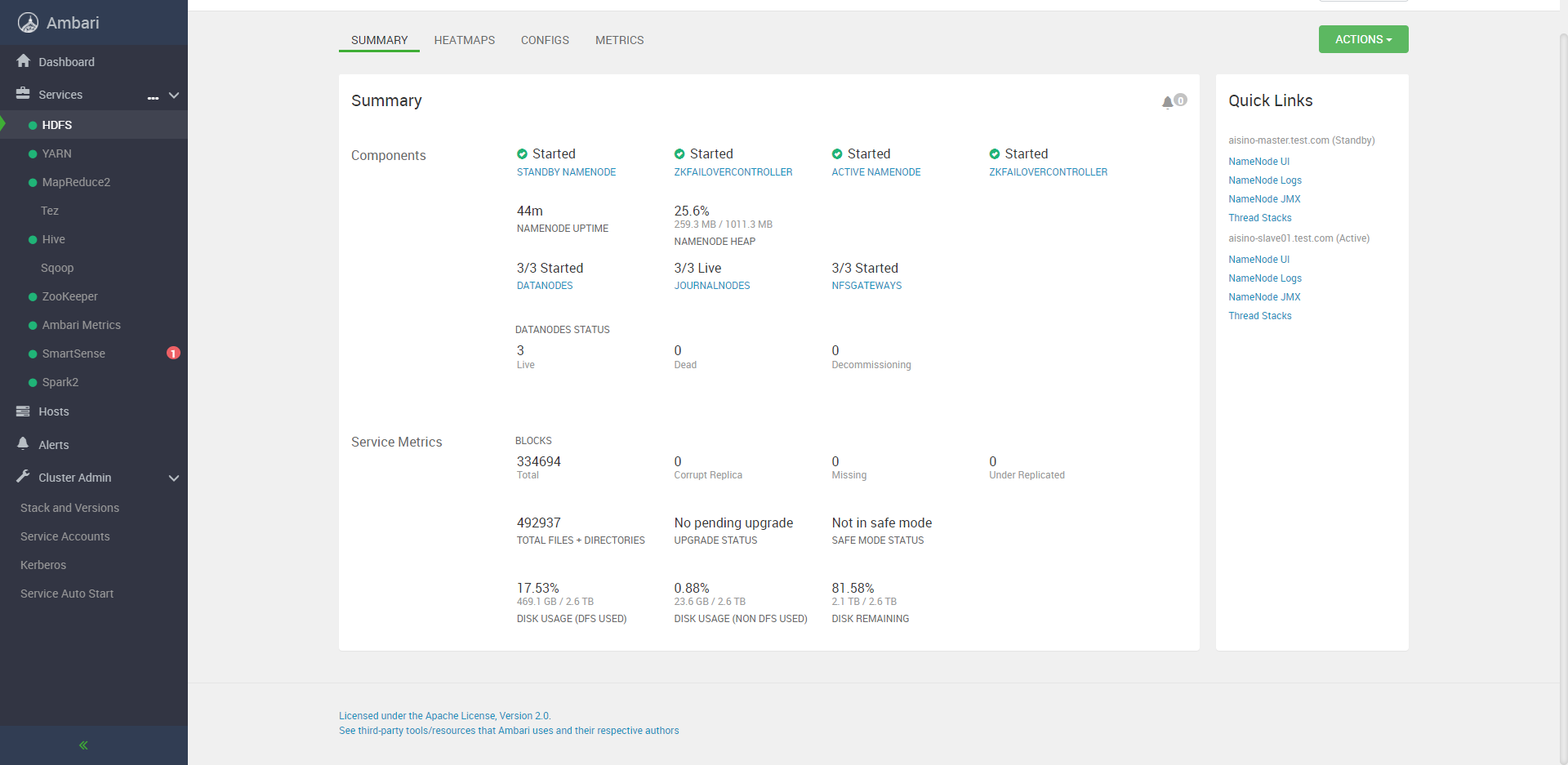Open the ACTIONS dropdown button

(x=1363, y=39)
